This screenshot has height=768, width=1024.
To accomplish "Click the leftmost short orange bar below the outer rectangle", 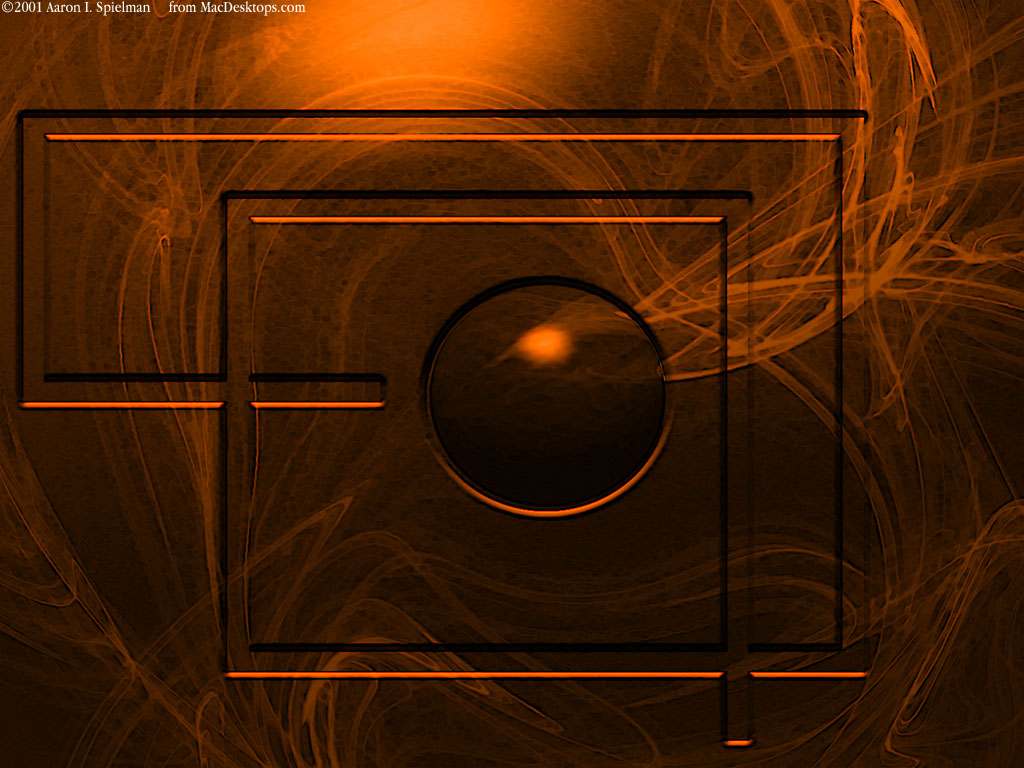I will 122,404.
